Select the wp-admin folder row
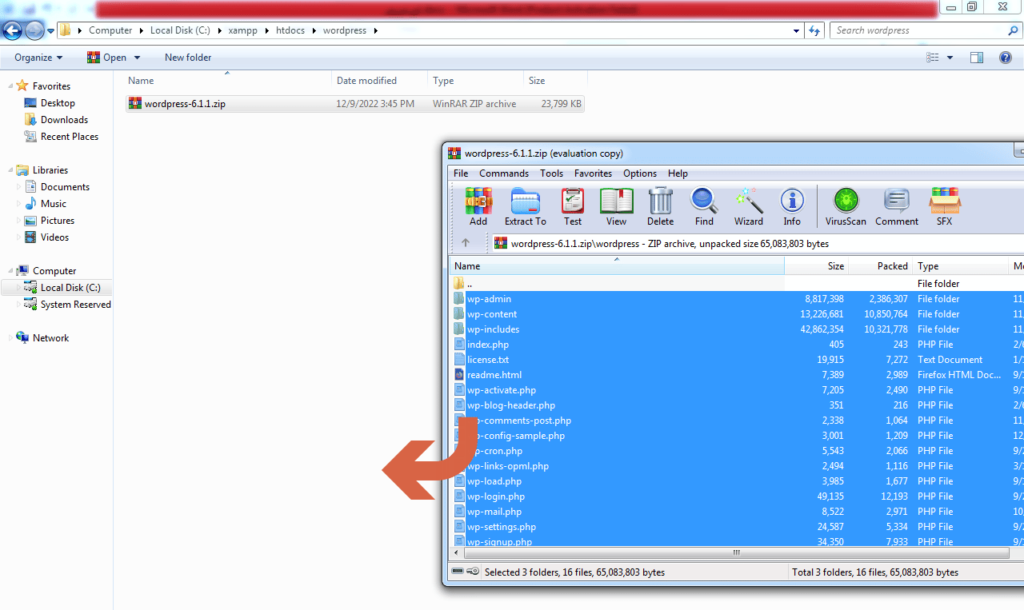Viewport: 1024px width, 610px height. point(737,298)
